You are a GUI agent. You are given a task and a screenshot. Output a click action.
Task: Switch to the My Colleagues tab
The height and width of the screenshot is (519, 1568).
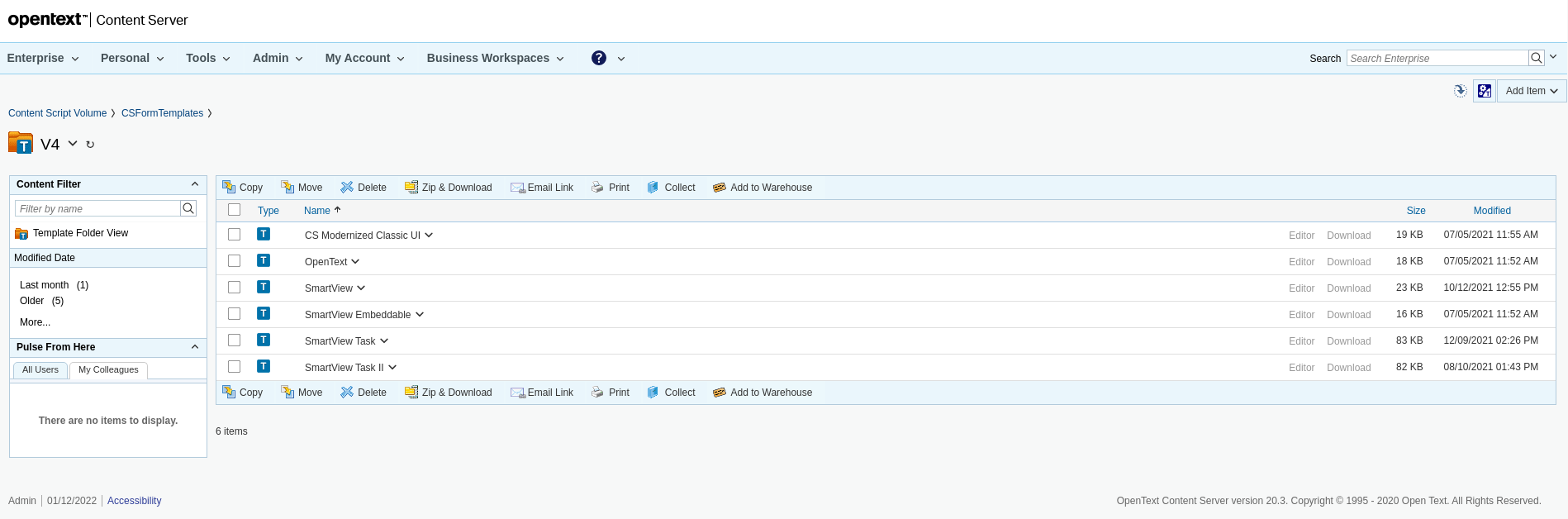108,370
